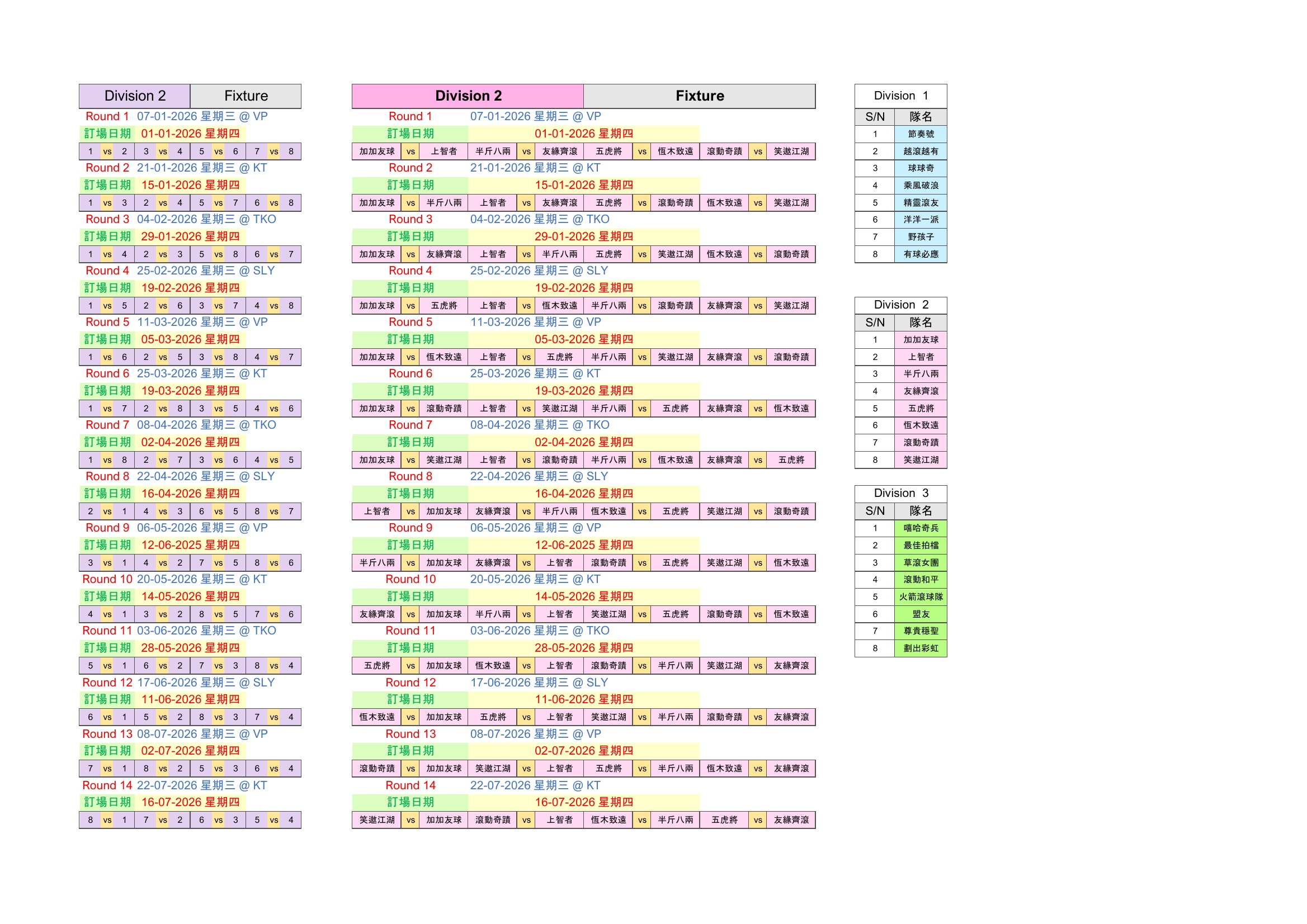Viewport: 1307px width, 924px height.
Task: Click team 乘風破浪 in Division 1 table
Action: (921, 186)
